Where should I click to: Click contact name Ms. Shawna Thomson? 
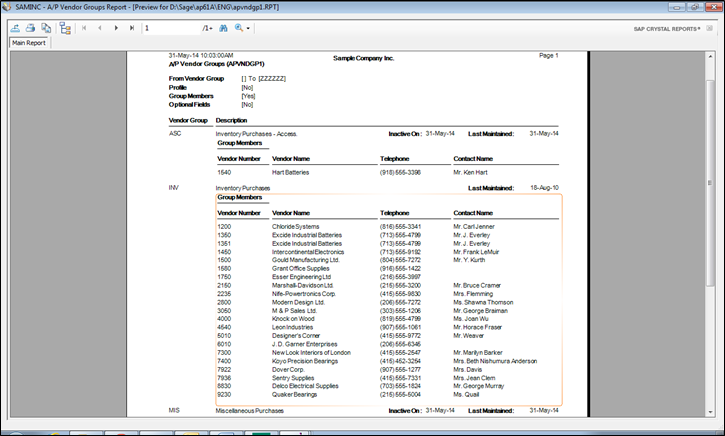pyautogui.click(x=483, y=302)
